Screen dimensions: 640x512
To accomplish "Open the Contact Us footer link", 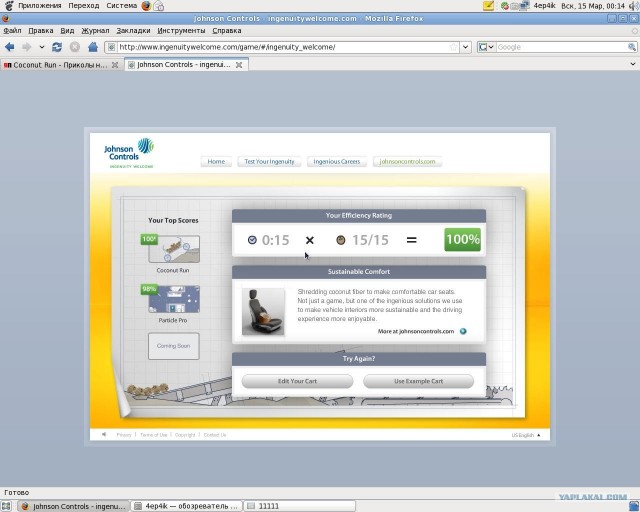I will (215, 435).
